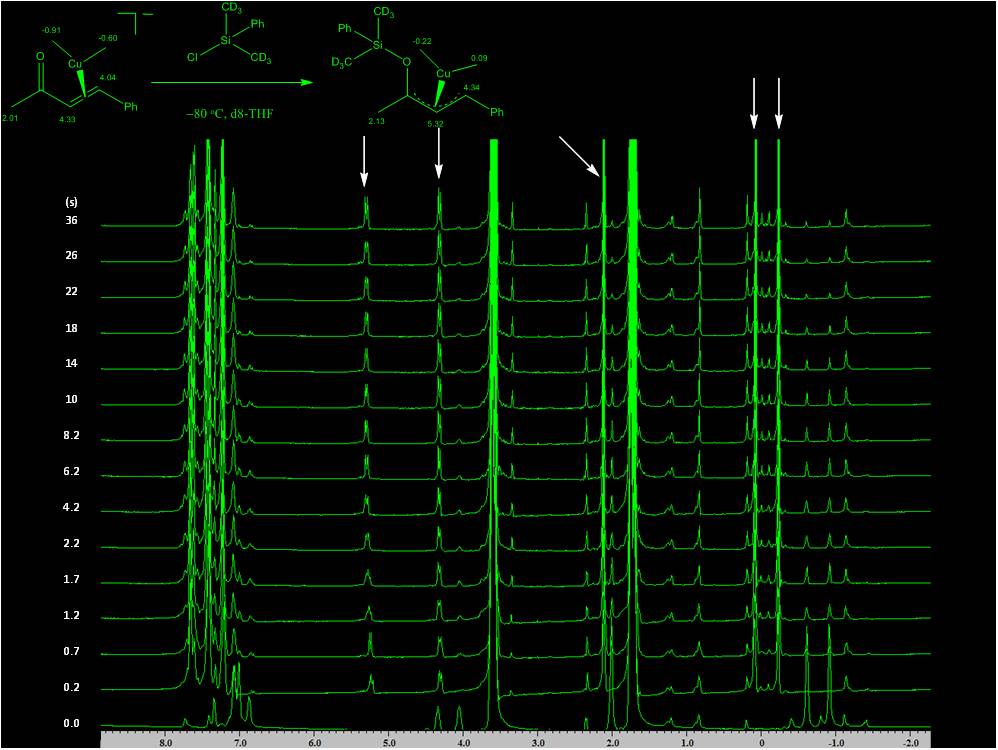
Task: Click the -2.0 tick on the ppm axis
Action: click(910, 743)
